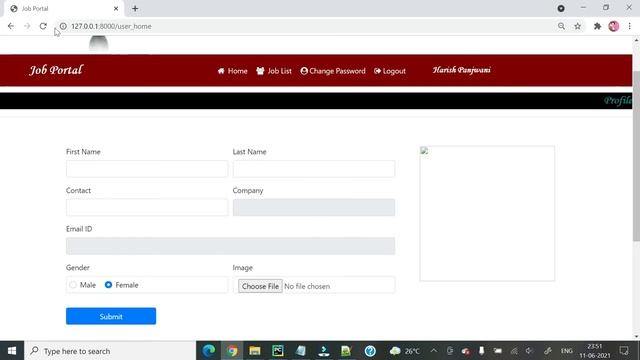Open the notification center icon
Viewport: 640px width, 360px height.
pyautogui.click(x=624, y=351)
